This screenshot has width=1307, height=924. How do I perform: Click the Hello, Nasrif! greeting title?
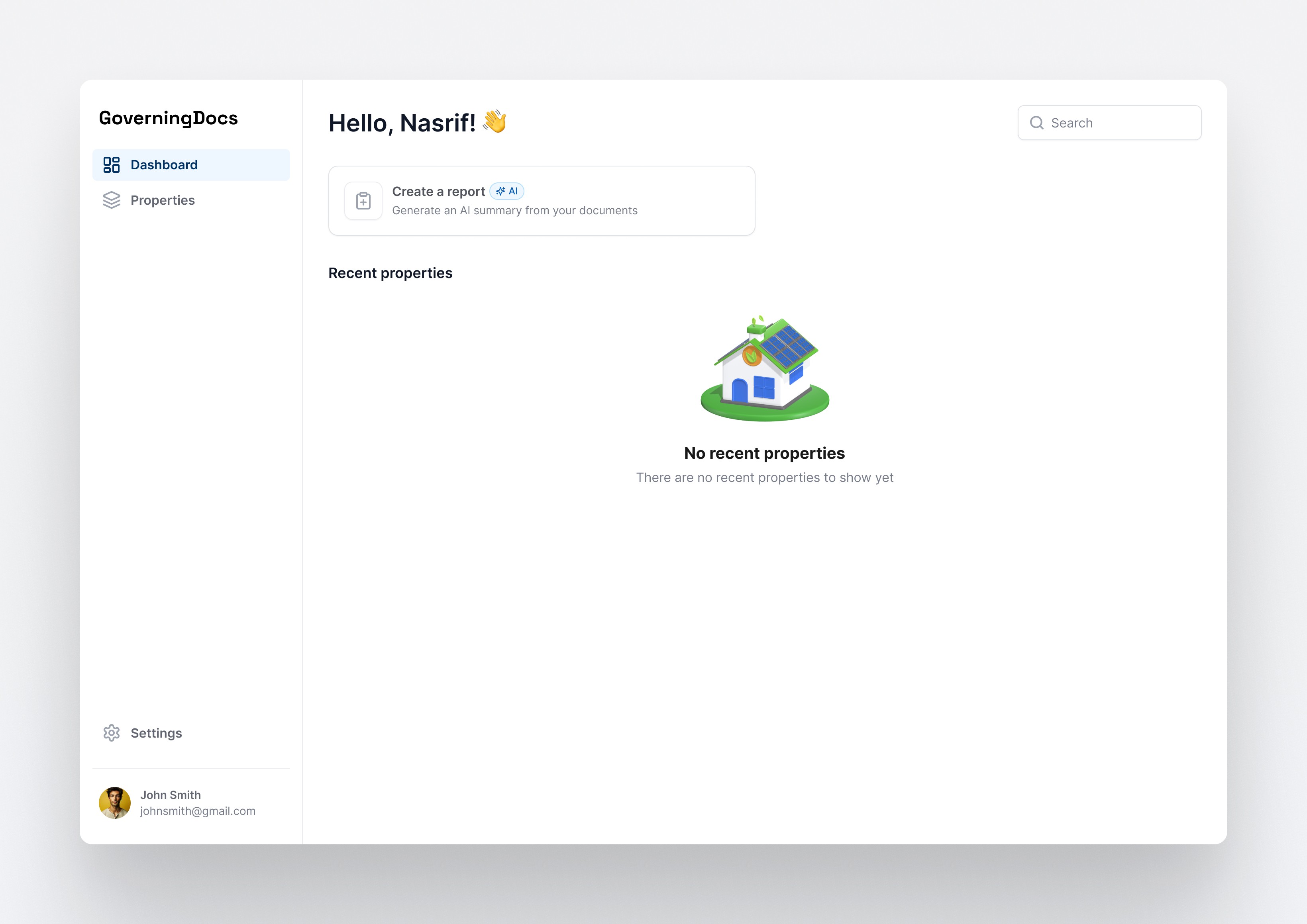402,123
